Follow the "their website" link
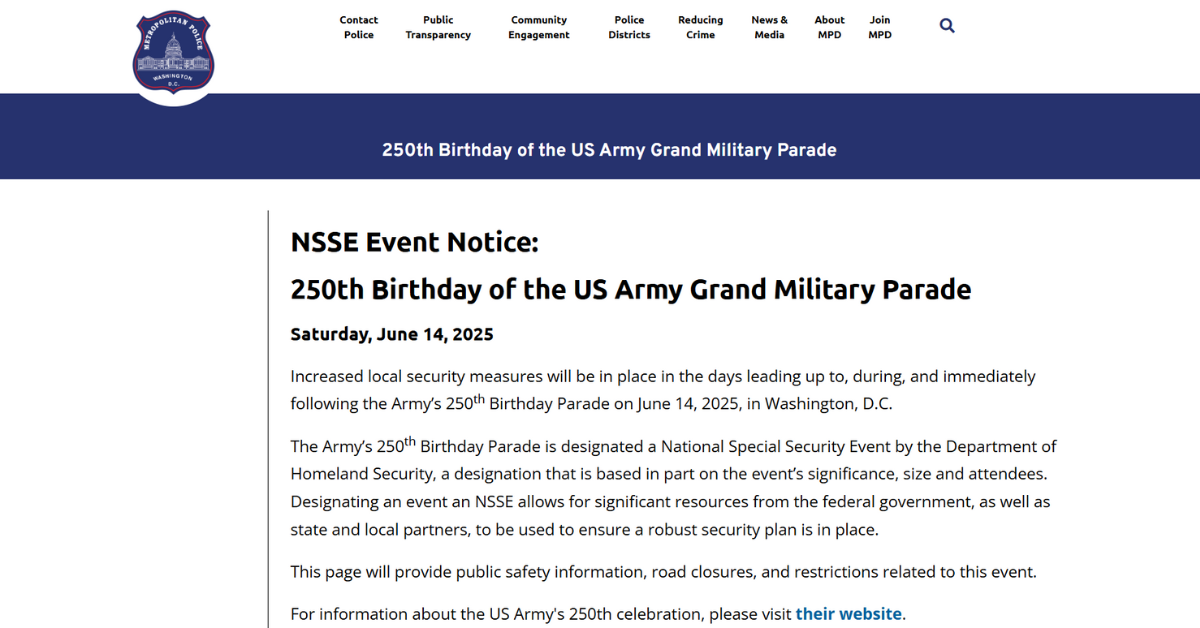 click(849, 614)
